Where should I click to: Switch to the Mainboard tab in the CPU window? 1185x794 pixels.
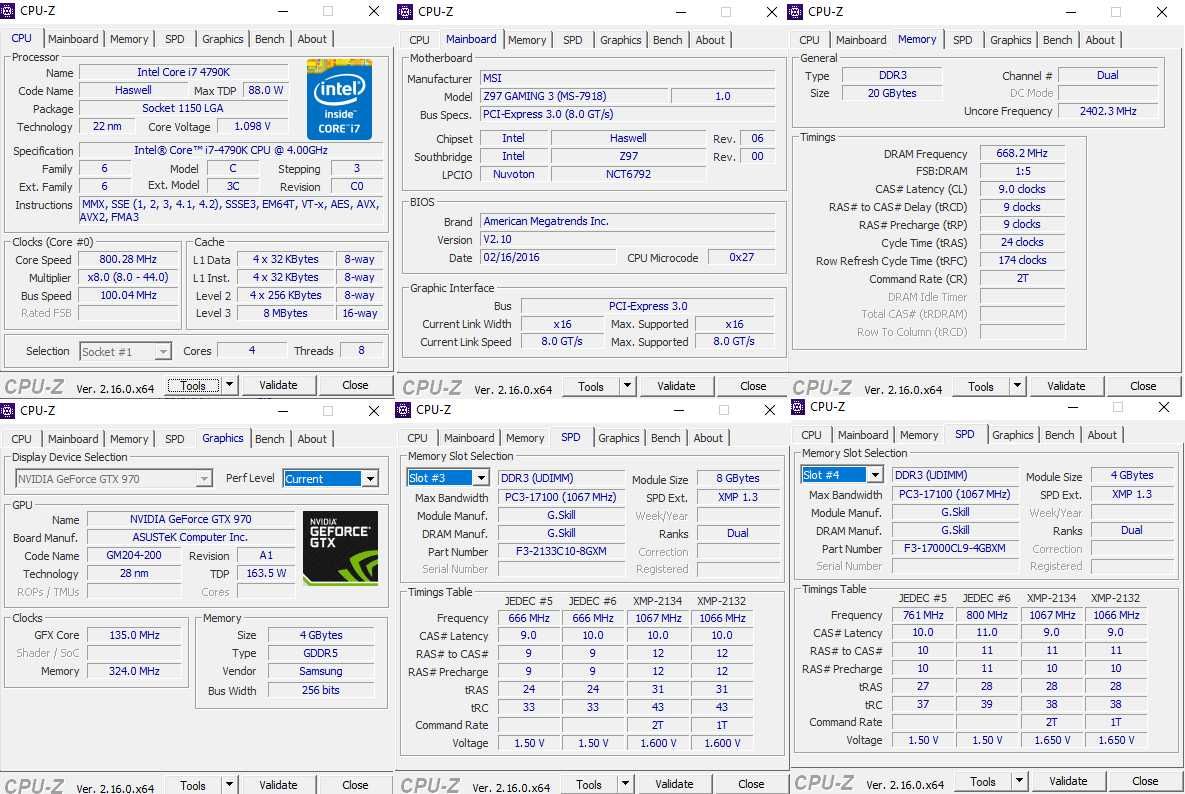pos(73,39)
